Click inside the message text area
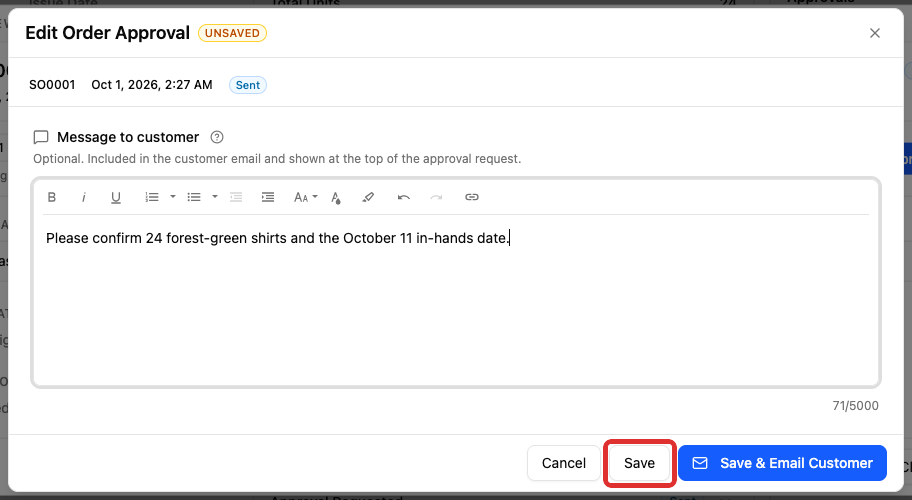912x500 pixels. [456, 299]
